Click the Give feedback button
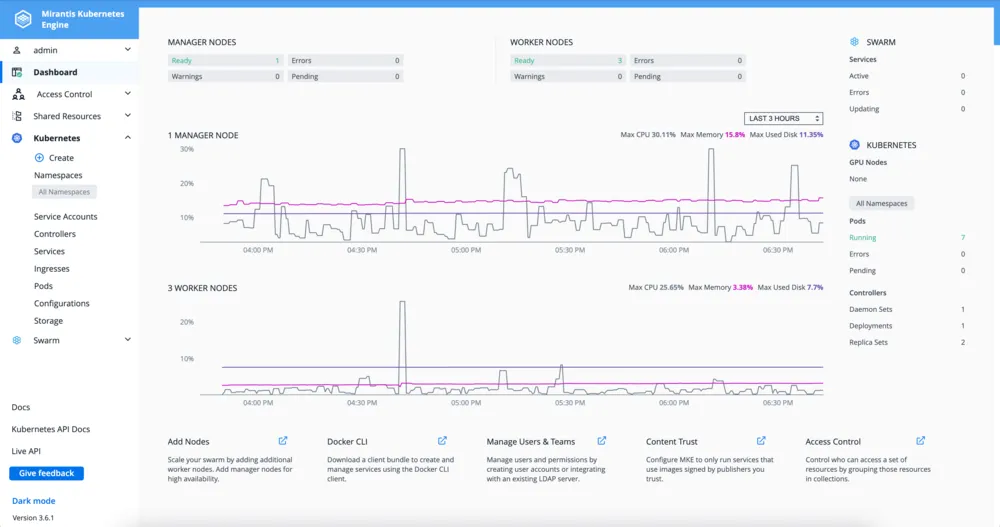Viewport: 1000px width, 527px height. tap(47, 473)
